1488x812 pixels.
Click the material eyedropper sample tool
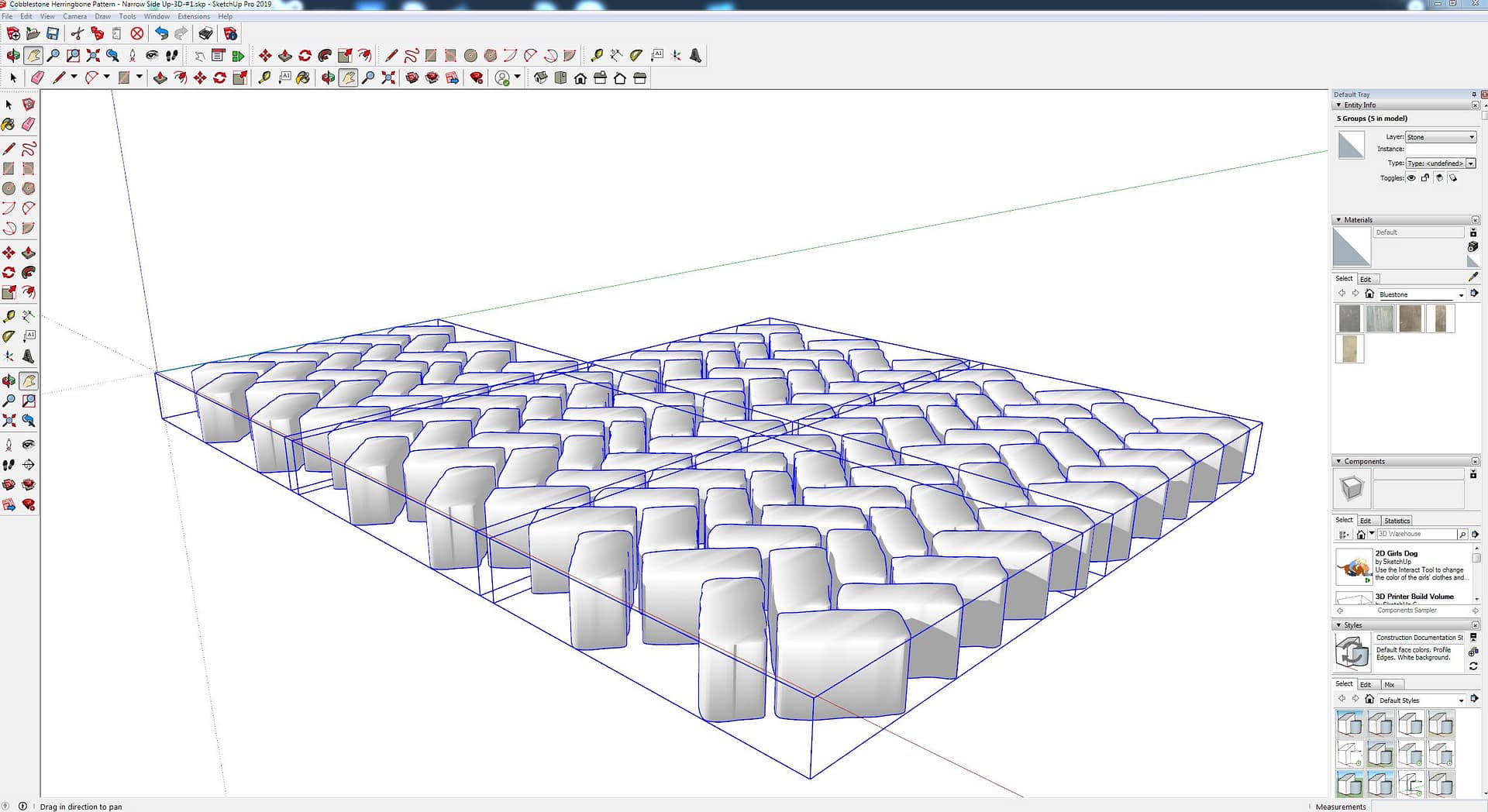click(x=1472, y=277)
